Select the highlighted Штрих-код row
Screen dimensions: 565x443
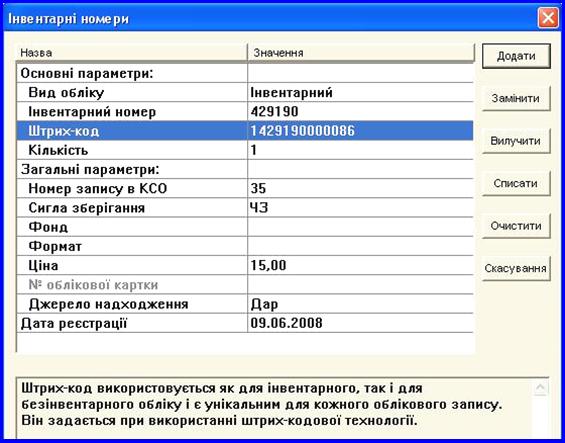[245, 130]
